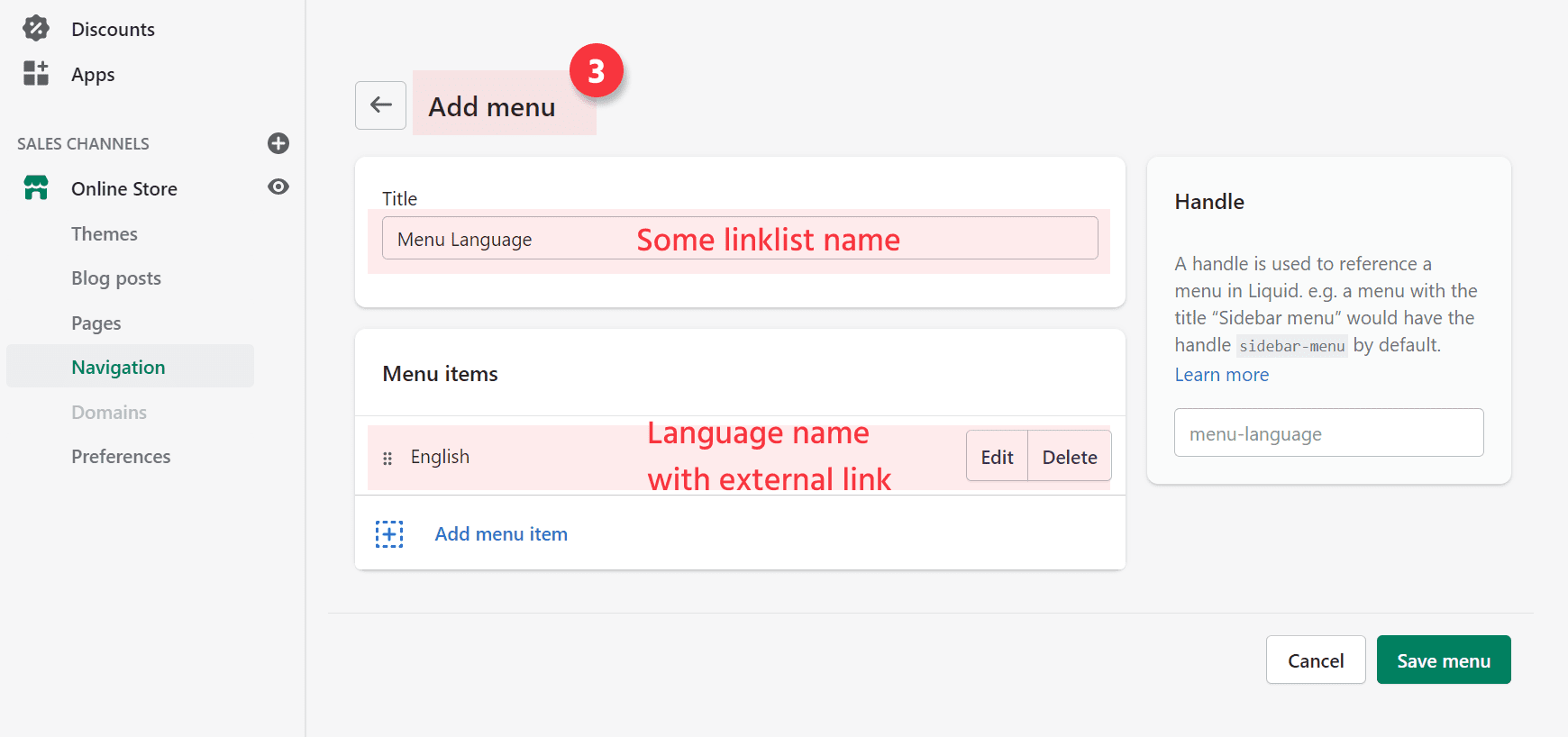Focus the menu Title input field

pos(740,238)
